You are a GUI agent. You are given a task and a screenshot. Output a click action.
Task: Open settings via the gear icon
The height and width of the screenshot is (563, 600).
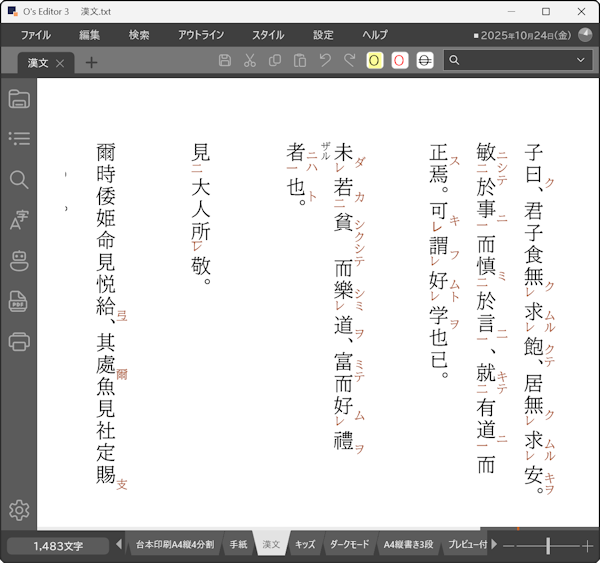pyautogui.click(x=18, y=510)
